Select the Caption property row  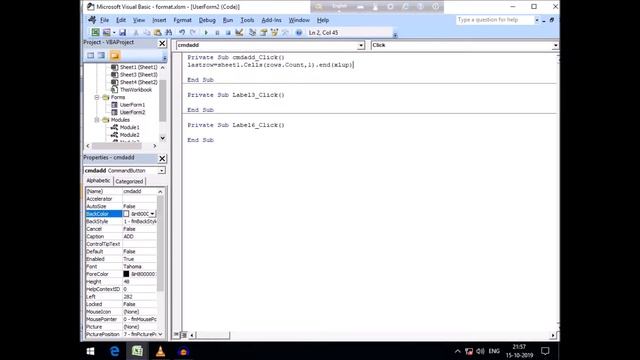click(x=121, y=236)
